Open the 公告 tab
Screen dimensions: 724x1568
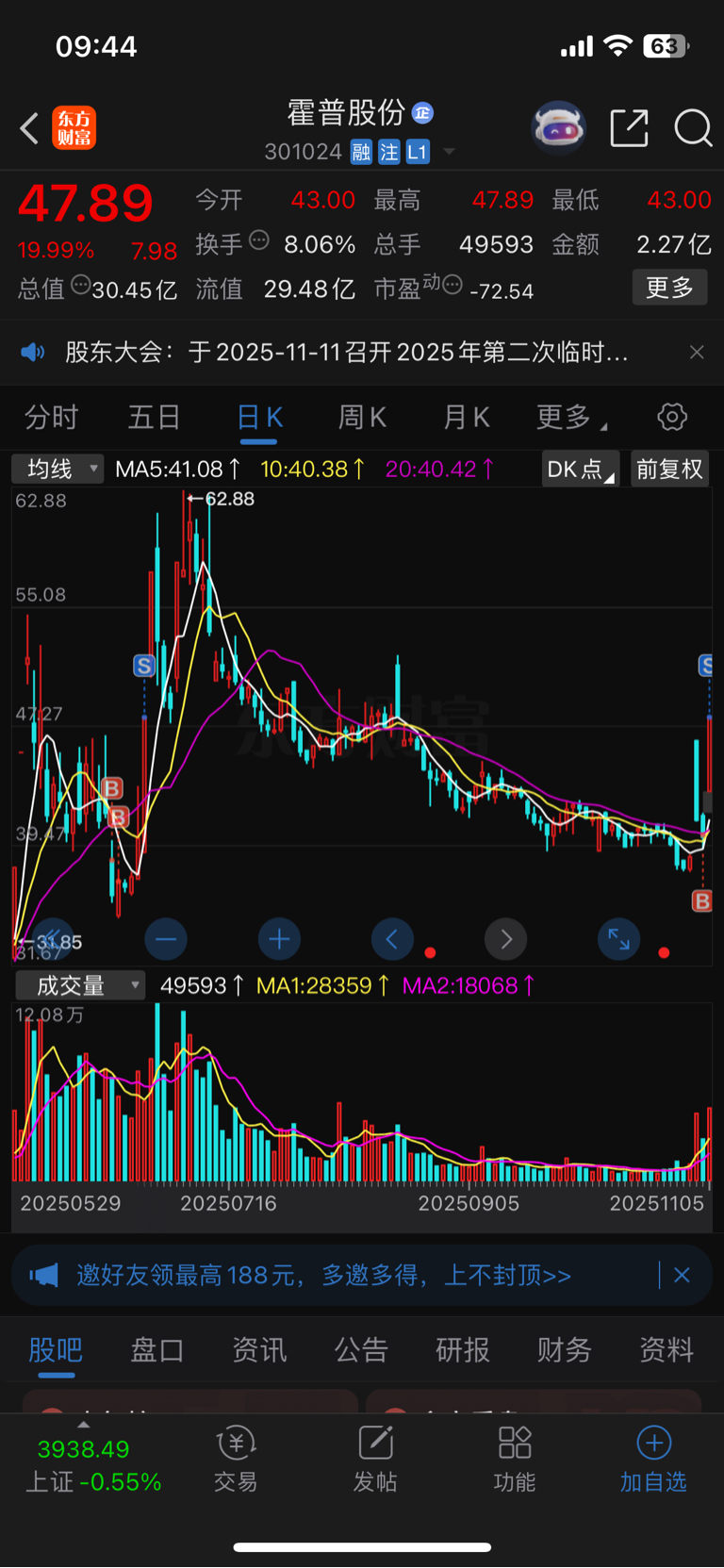[x=361, y=1350]
